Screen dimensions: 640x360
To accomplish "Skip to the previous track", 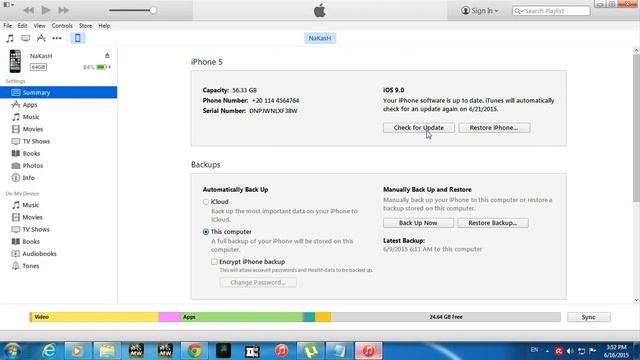I will pos(29,10).
